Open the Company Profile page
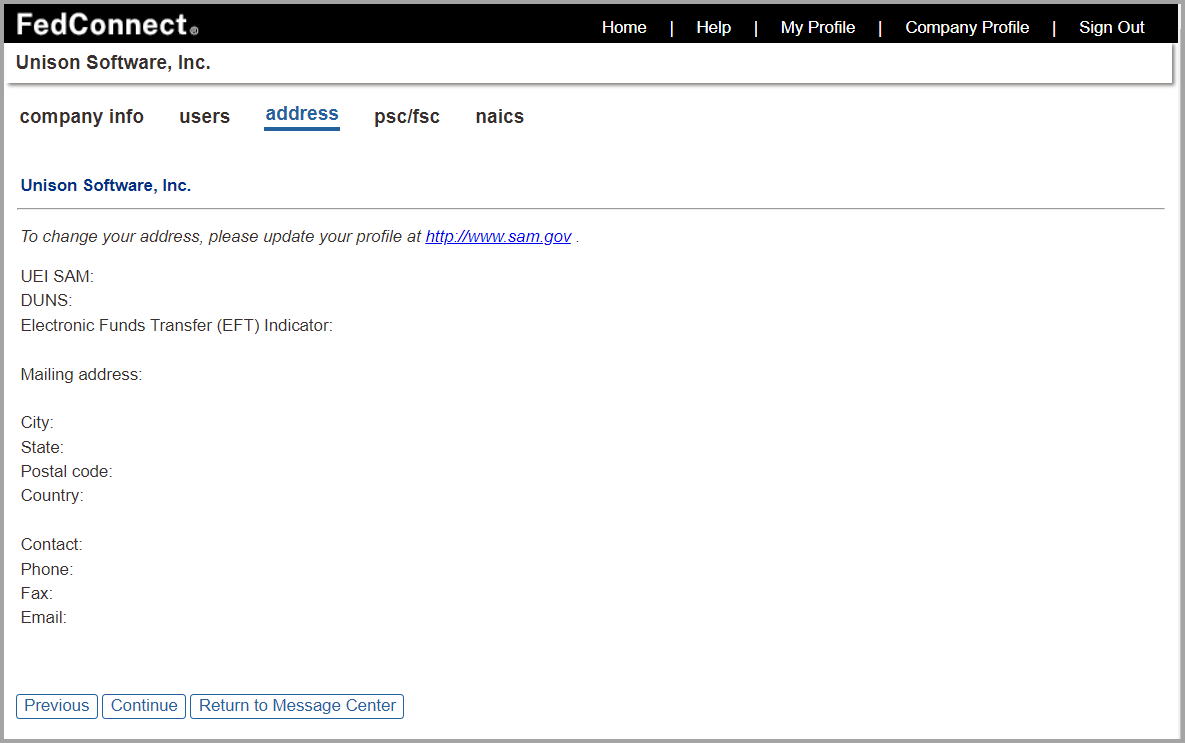This screenshot has width=1185, height=743. [966, 27]
